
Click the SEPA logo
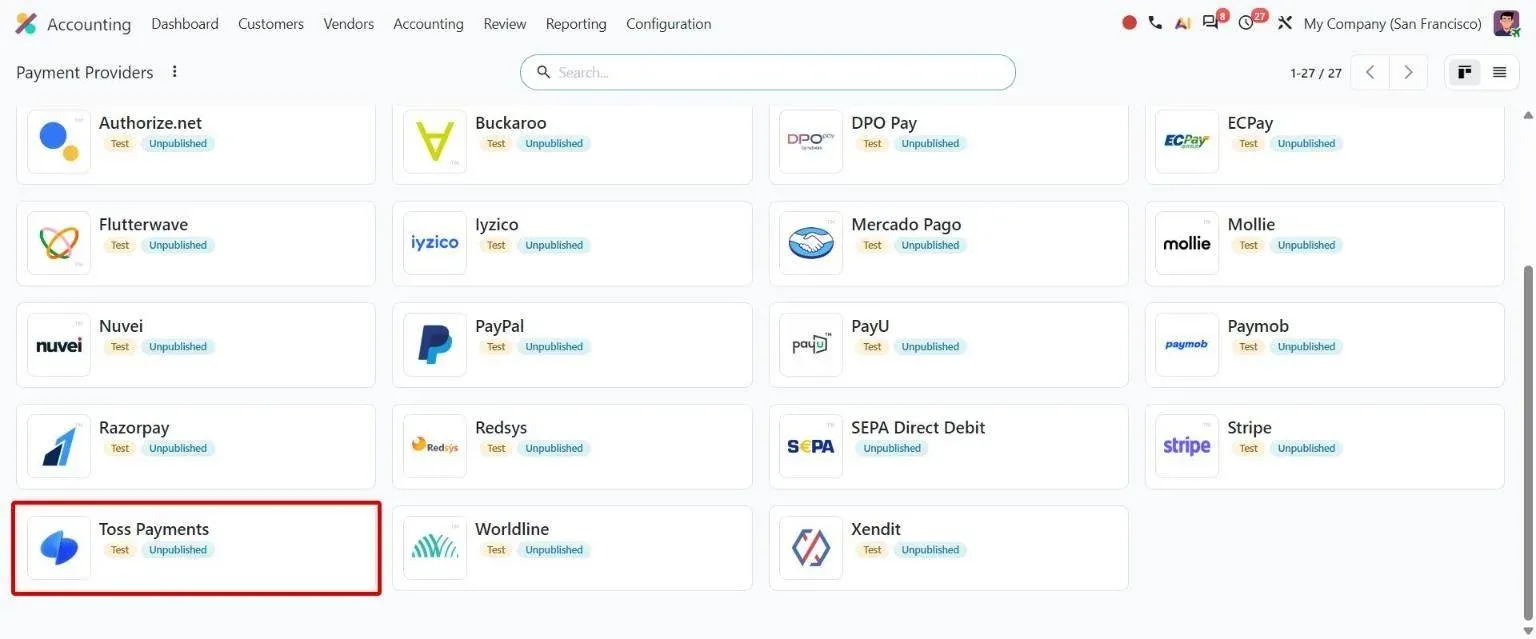pos(811,446)
